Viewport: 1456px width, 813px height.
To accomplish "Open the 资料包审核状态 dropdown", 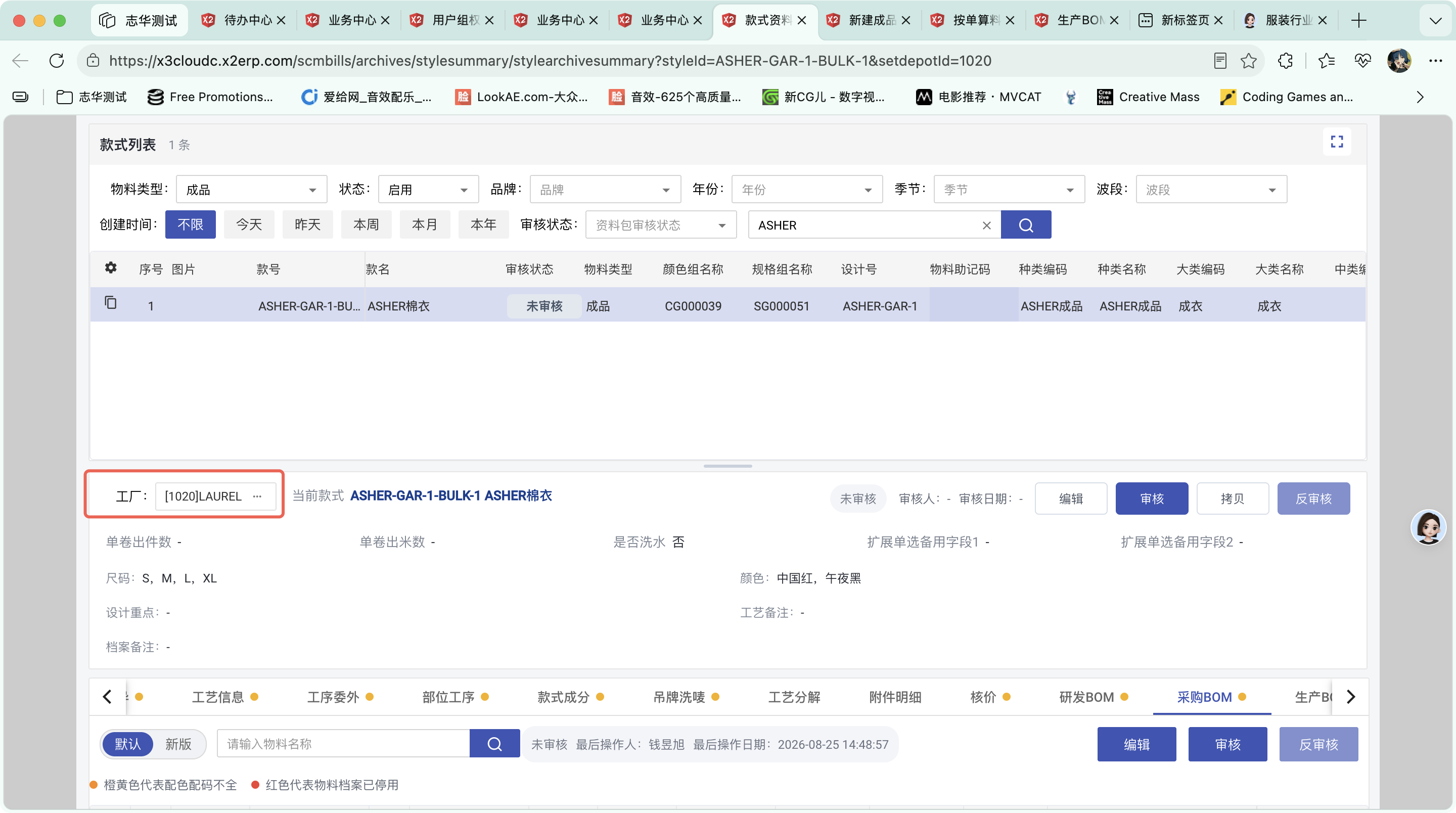I will (x=661, y=225).
